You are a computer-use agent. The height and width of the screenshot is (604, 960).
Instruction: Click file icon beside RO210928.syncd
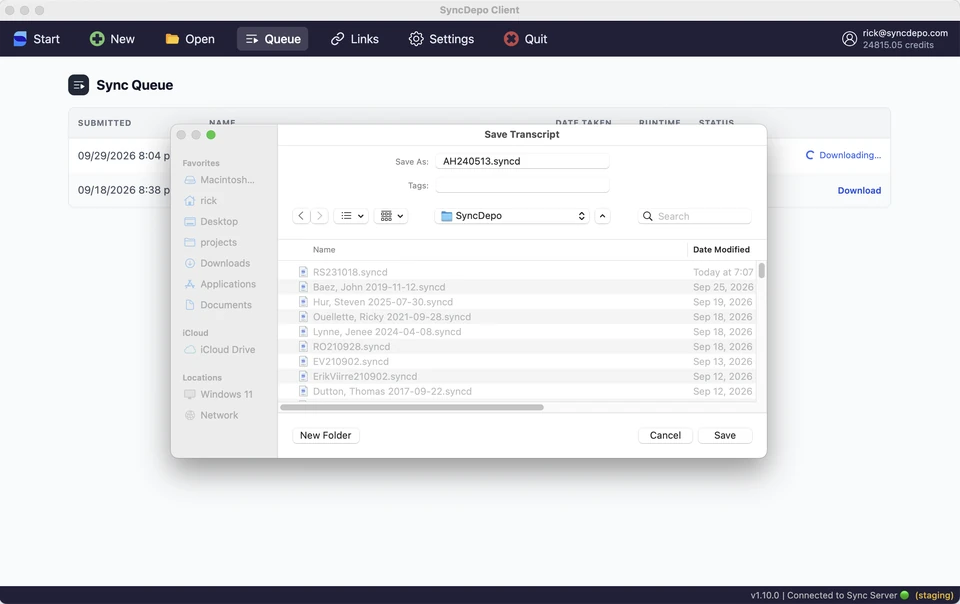[303, 346]
